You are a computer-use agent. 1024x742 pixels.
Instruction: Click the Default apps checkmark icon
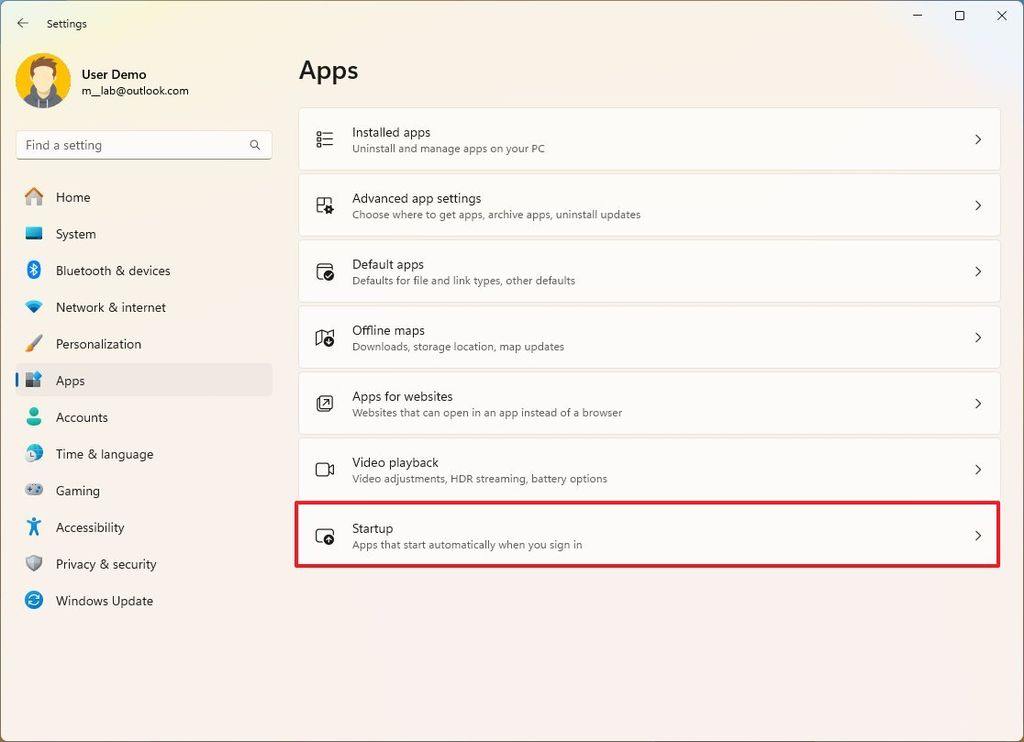click(x=324, y=271)
